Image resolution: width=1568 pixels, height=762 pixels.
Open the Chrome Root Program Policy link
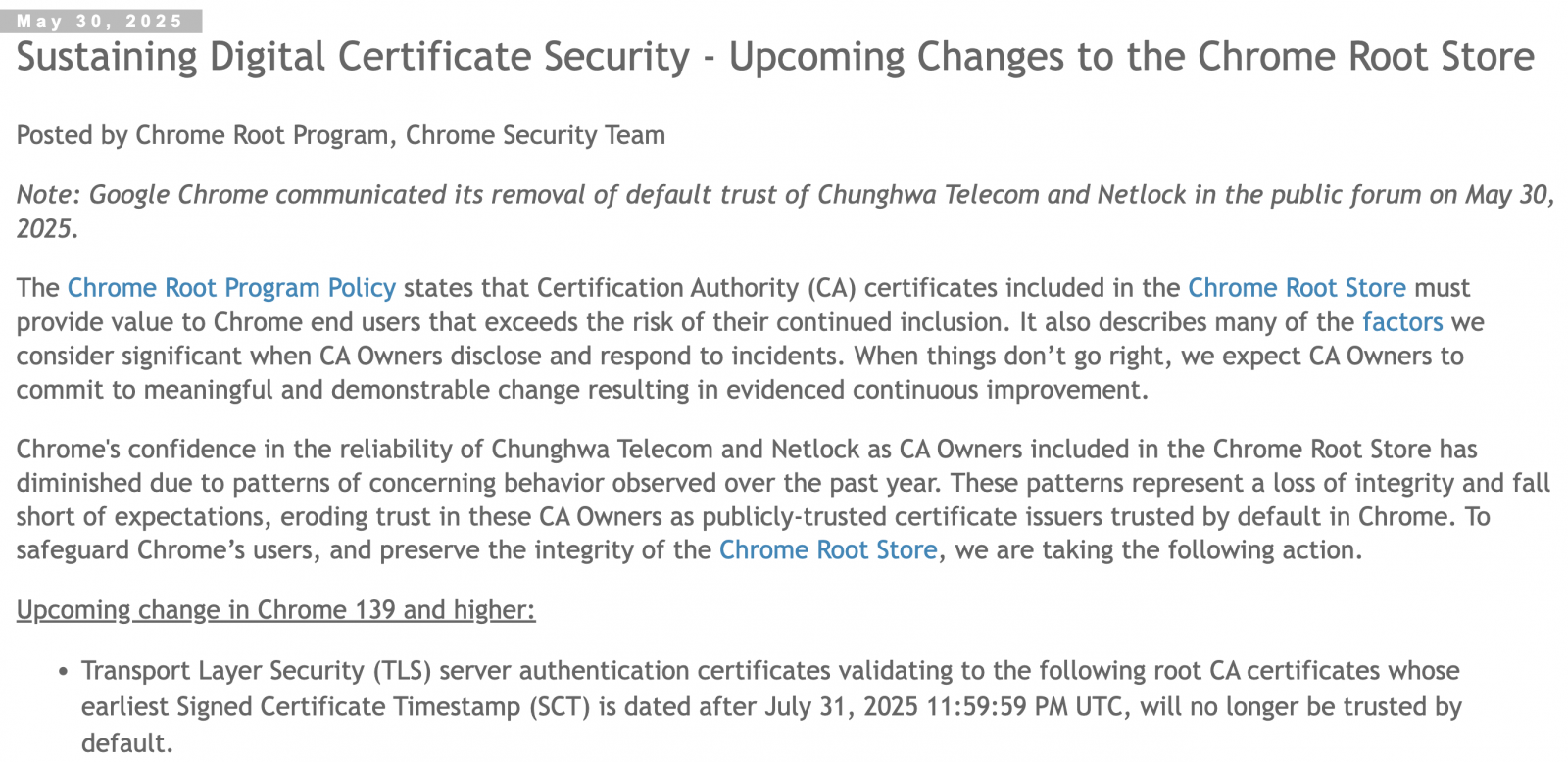tap(231, 288)
